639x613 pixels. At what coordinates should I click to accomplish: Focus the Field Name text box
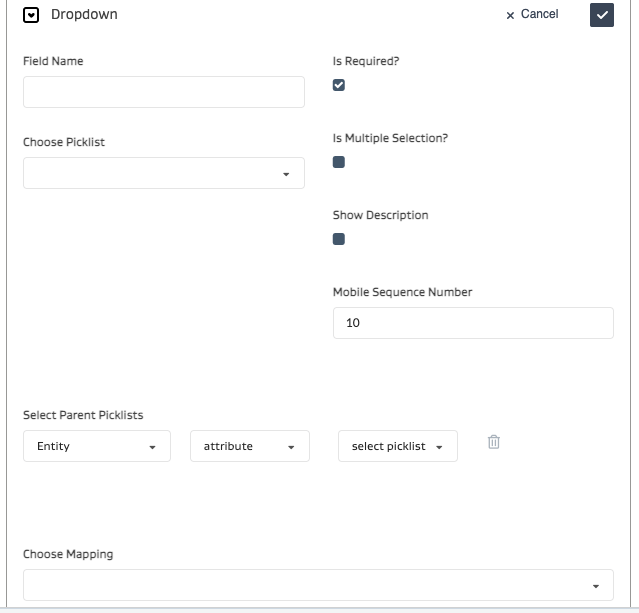click(x=164, y=92)
